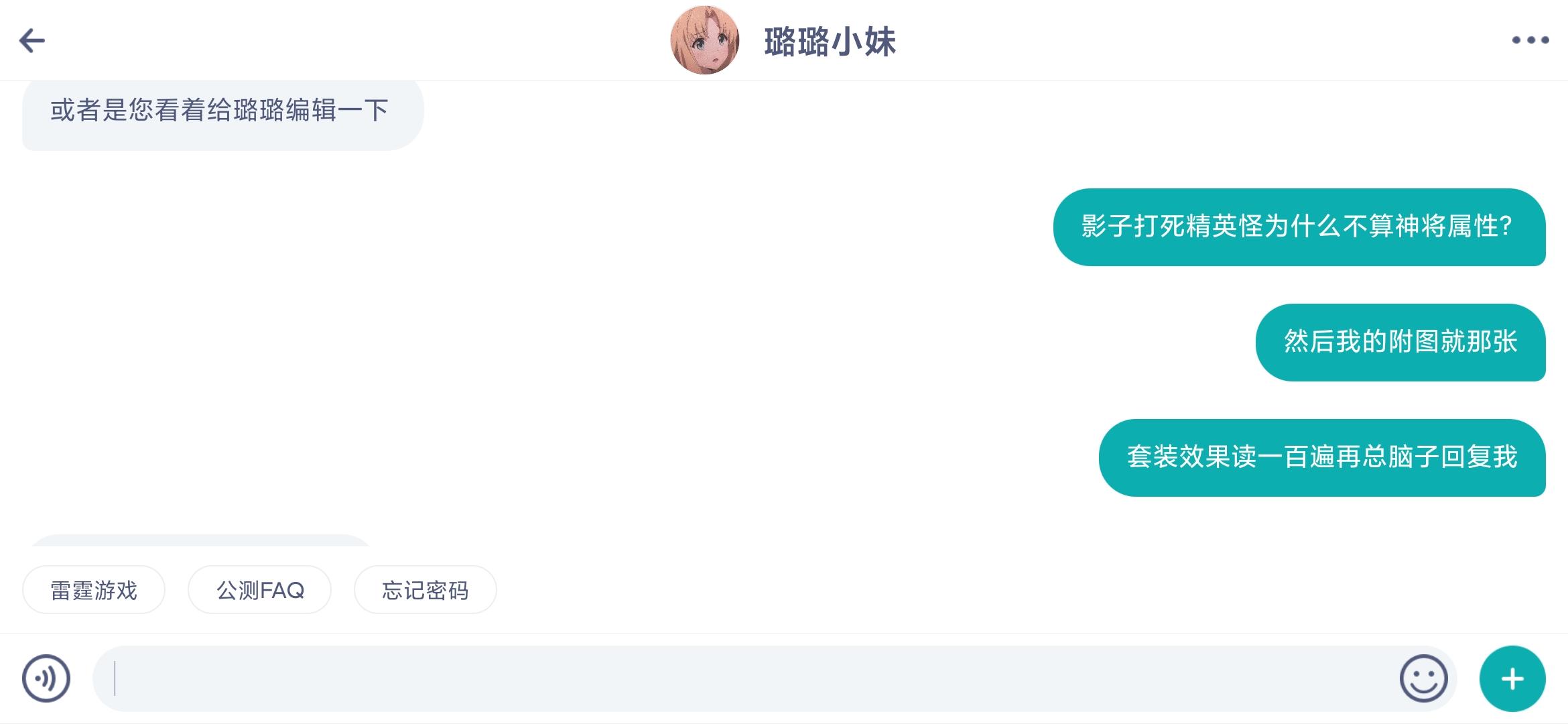Viewport: 1568px width, 724px height.
Task: Open the three-dots more options menu
Action: (1530, 40)
